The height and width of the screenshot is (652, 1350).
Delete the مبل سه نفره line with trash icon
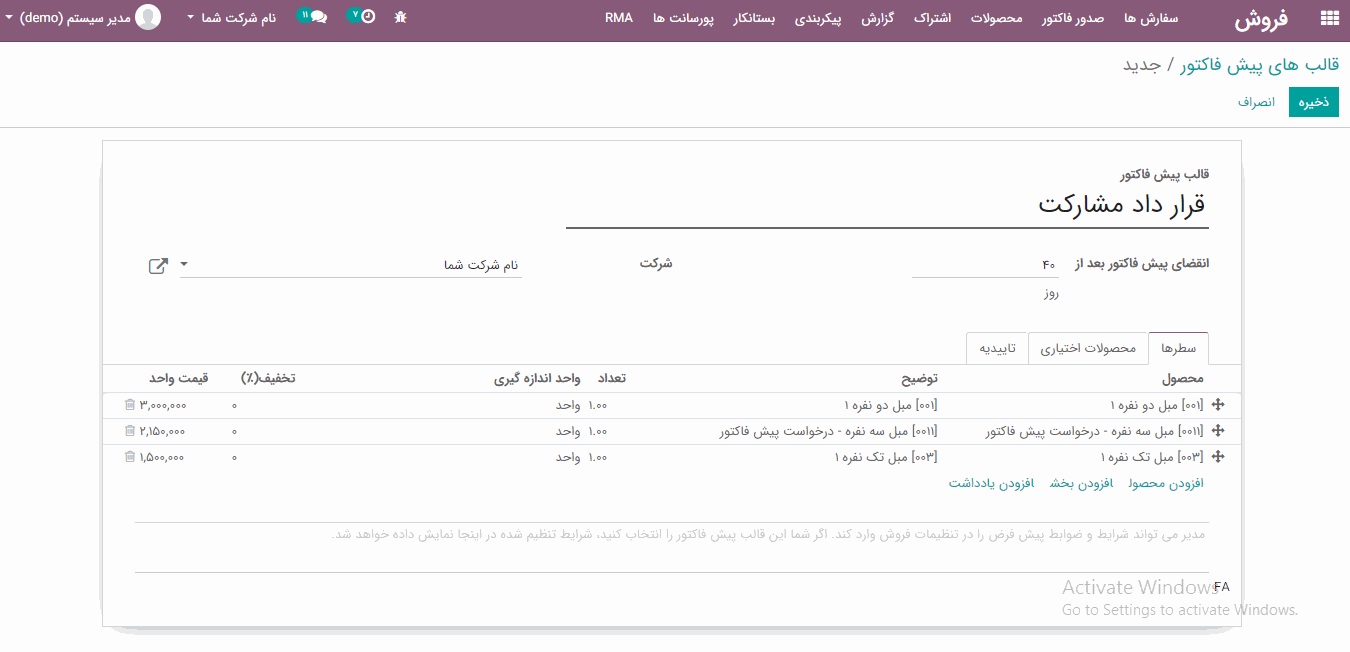pyautogui.click(x=129, y=431)
